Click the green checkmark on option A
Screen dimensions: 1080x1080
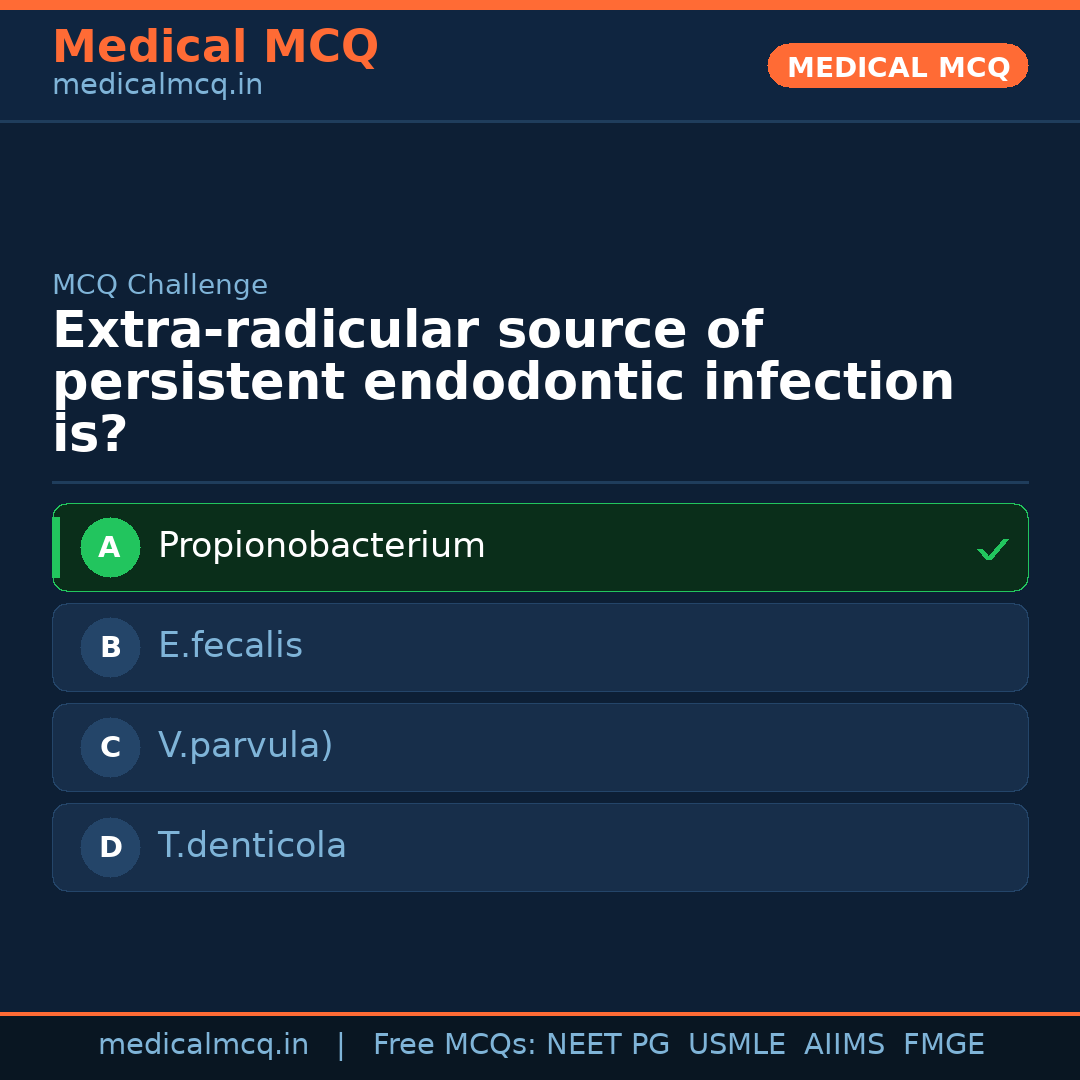point(992,549)
